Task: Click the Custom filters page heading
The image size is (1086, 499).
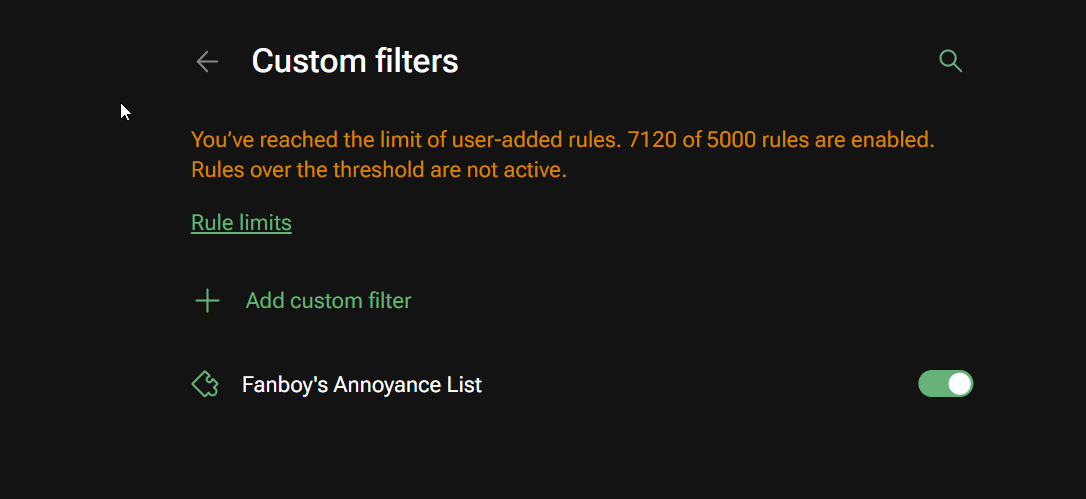Action: tap(355, 62)
